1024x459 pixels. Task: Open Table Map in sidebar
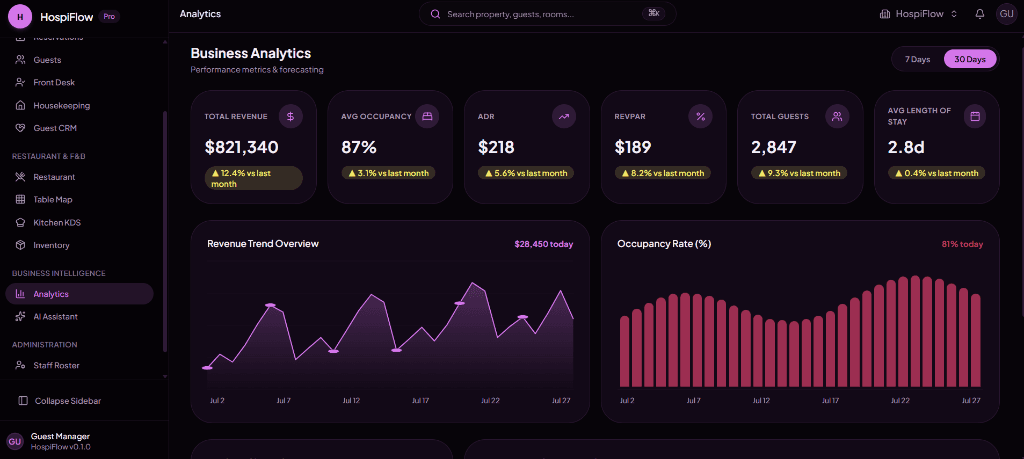pyautogui.click(x=79, y=200)
